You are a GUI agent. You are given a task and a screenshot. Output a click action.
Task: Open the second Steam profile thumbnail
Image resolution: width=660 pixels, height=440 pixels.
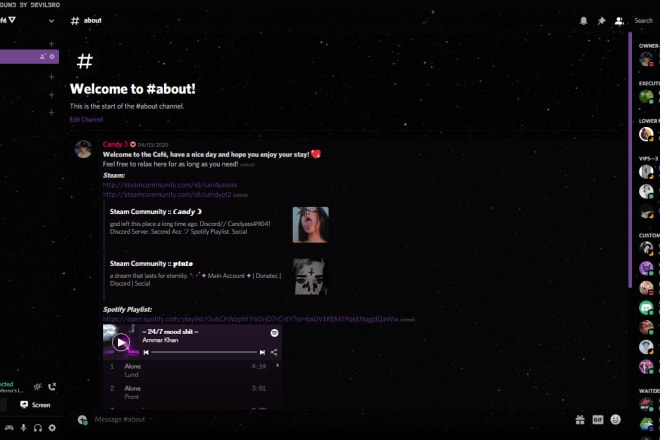coord(311,277)
